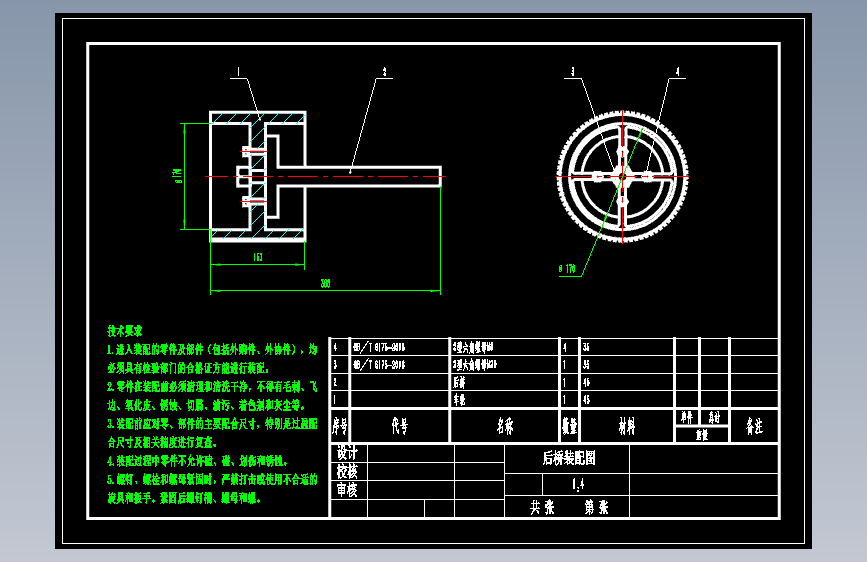Click the GB/T 6175 code in row 3
Viewport: 867px width, 562px height.
click(379, 365)
